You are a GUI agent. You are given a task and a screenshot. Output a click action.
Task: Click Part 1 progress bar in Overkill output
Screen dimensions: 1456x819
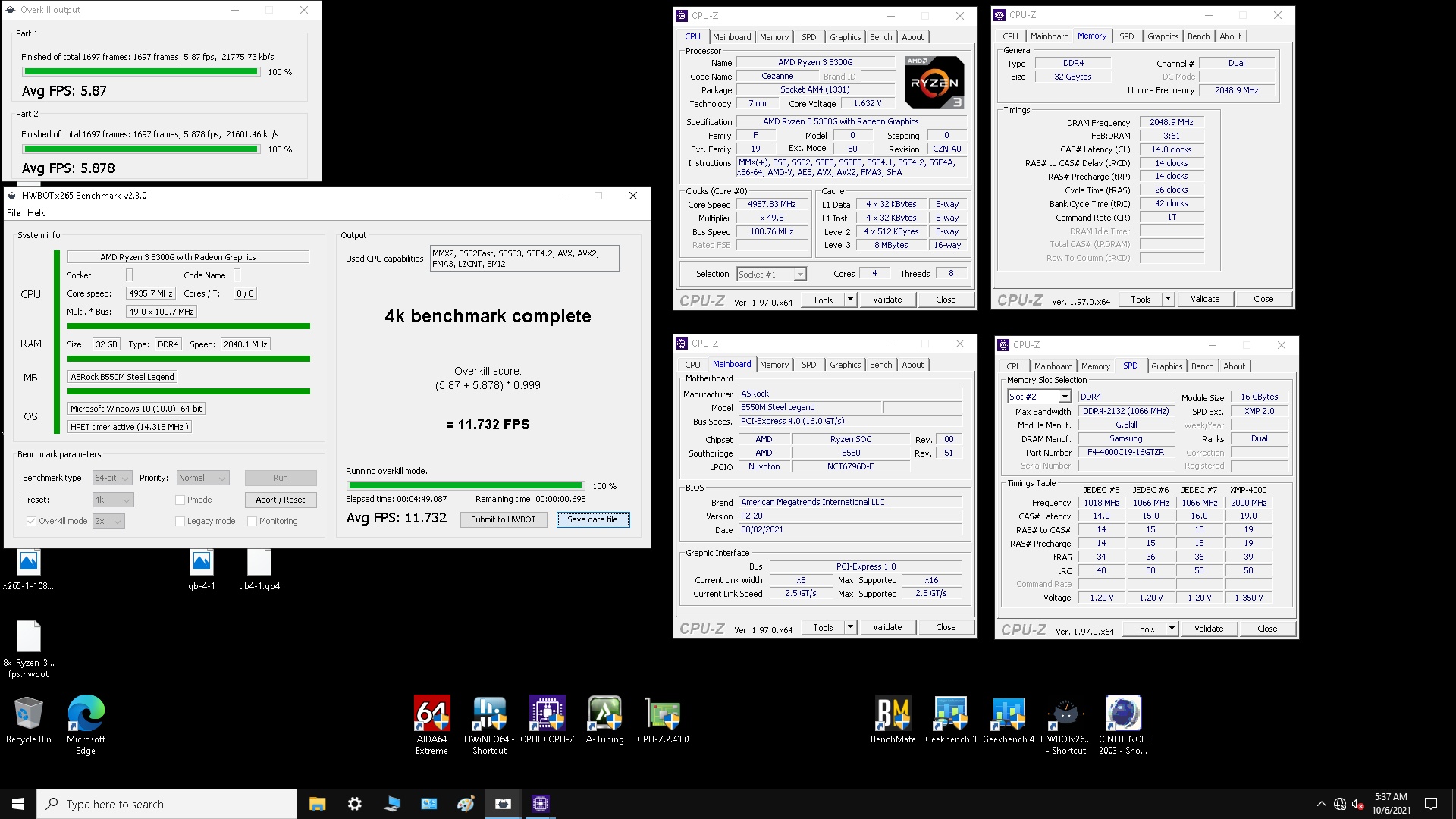coord(141,72)
